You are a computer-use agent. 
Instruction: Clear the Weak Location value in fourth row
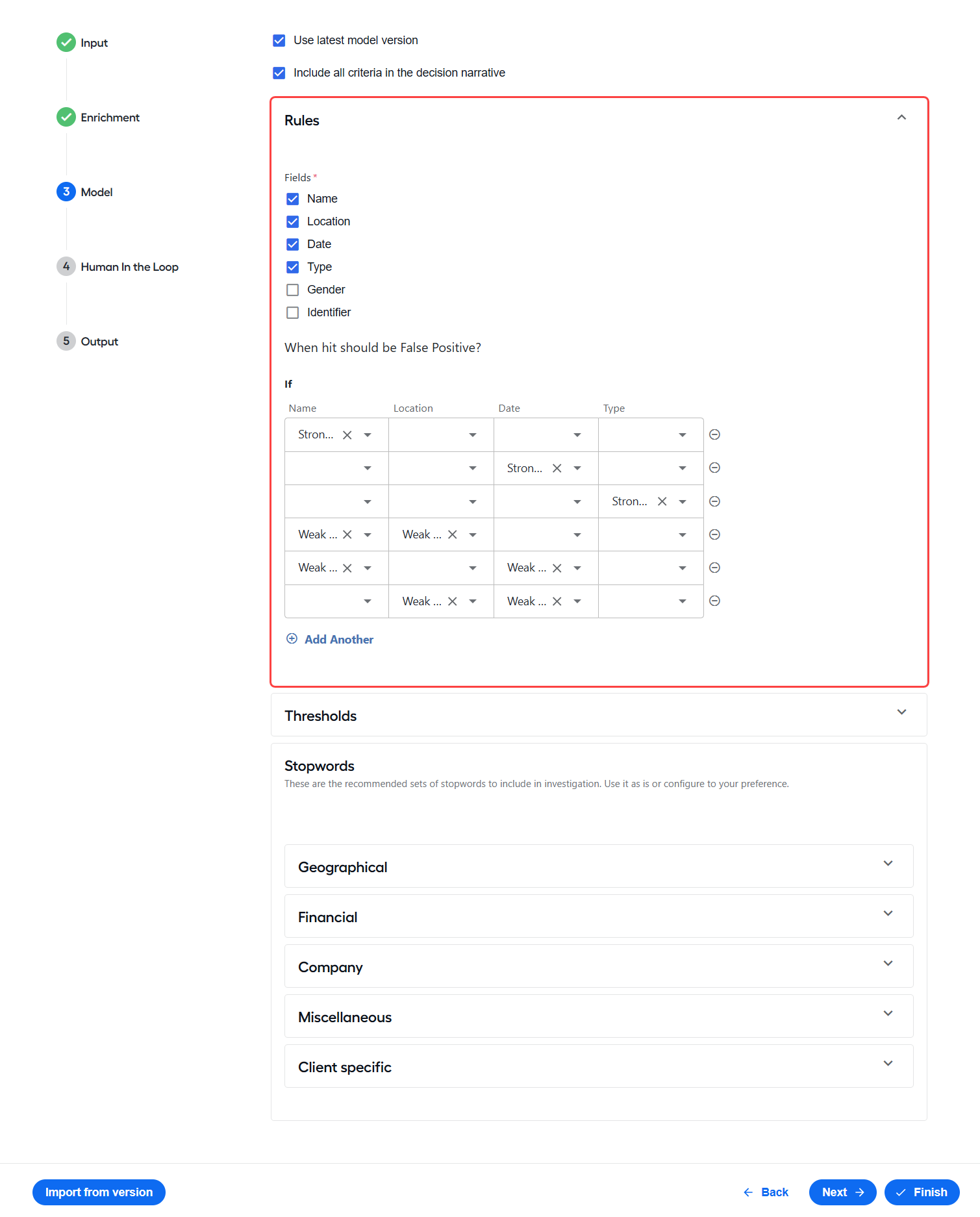coord(453,534)
